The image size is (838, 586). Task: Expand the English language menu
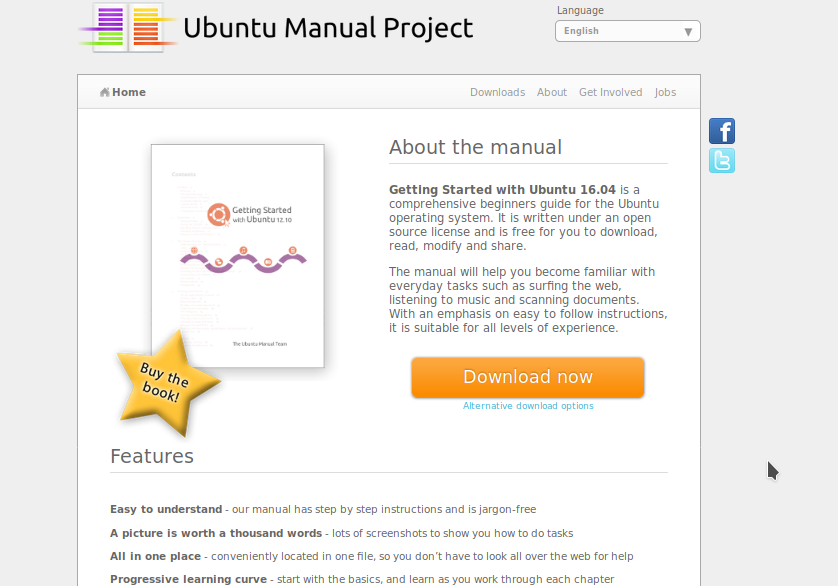[627, 31]
